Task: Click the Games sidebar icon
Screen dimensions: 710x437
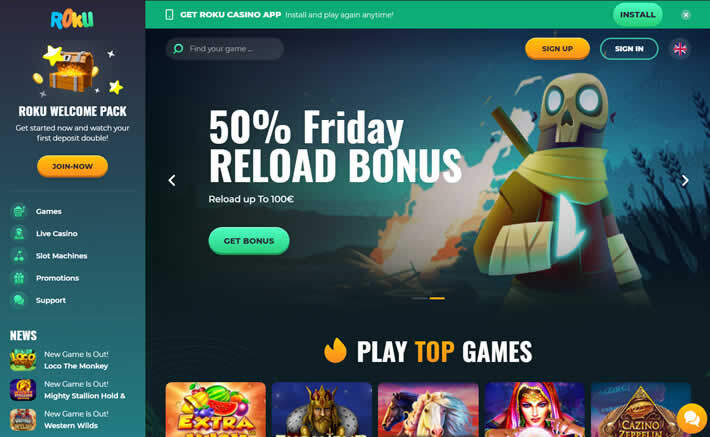Action: click(19, 211)
